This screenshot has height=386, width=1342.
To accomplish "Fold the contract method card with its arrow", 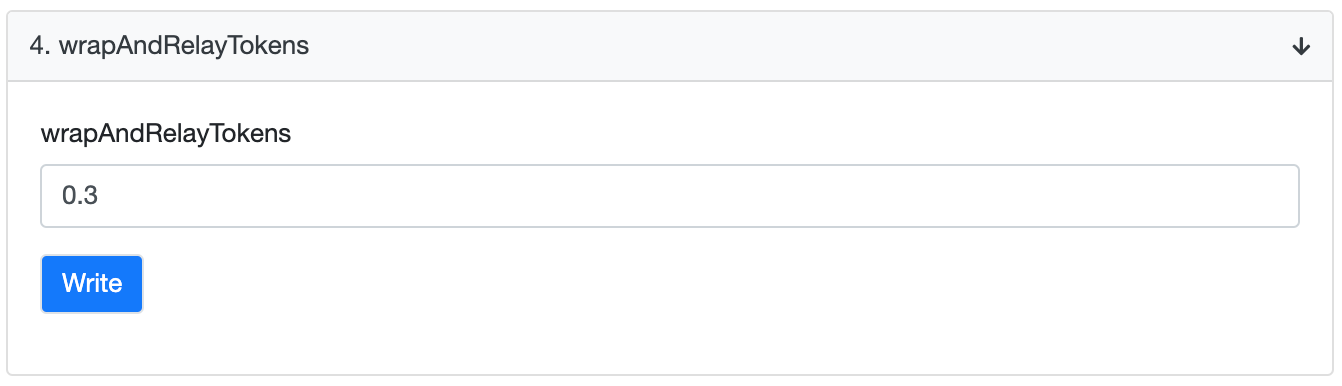I will pos(1301,47).
